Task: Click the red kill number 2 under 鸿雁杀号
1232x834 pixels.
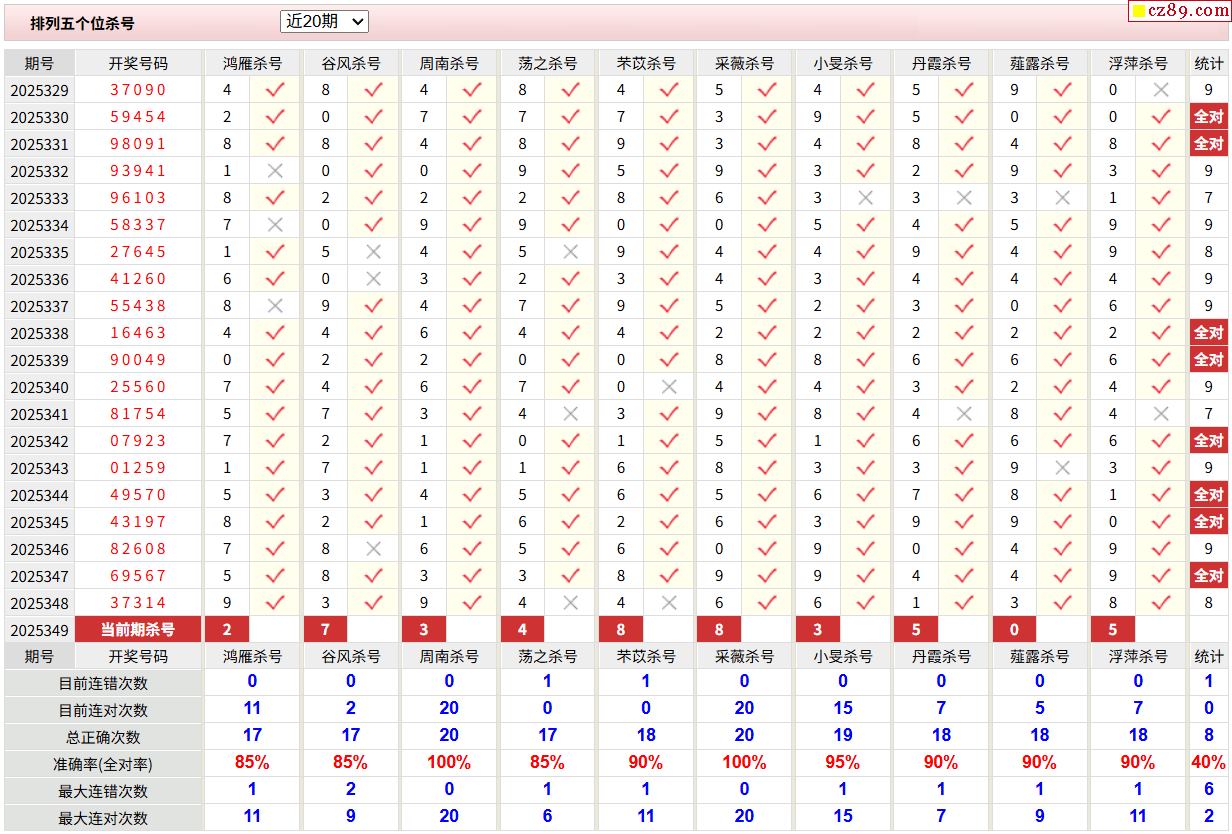Action: 228,629
